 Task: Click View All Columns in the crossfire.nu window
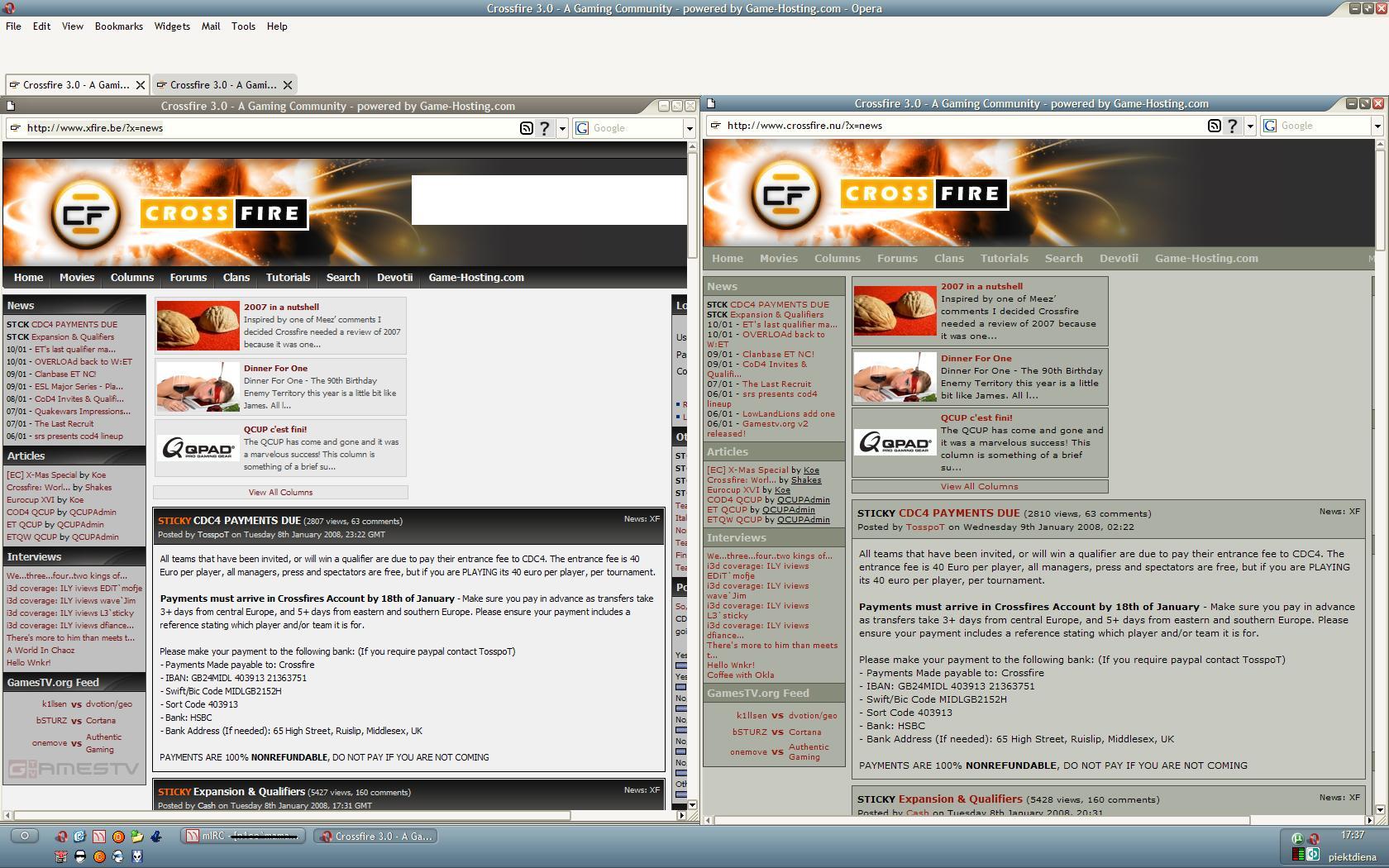coord(979,487)
